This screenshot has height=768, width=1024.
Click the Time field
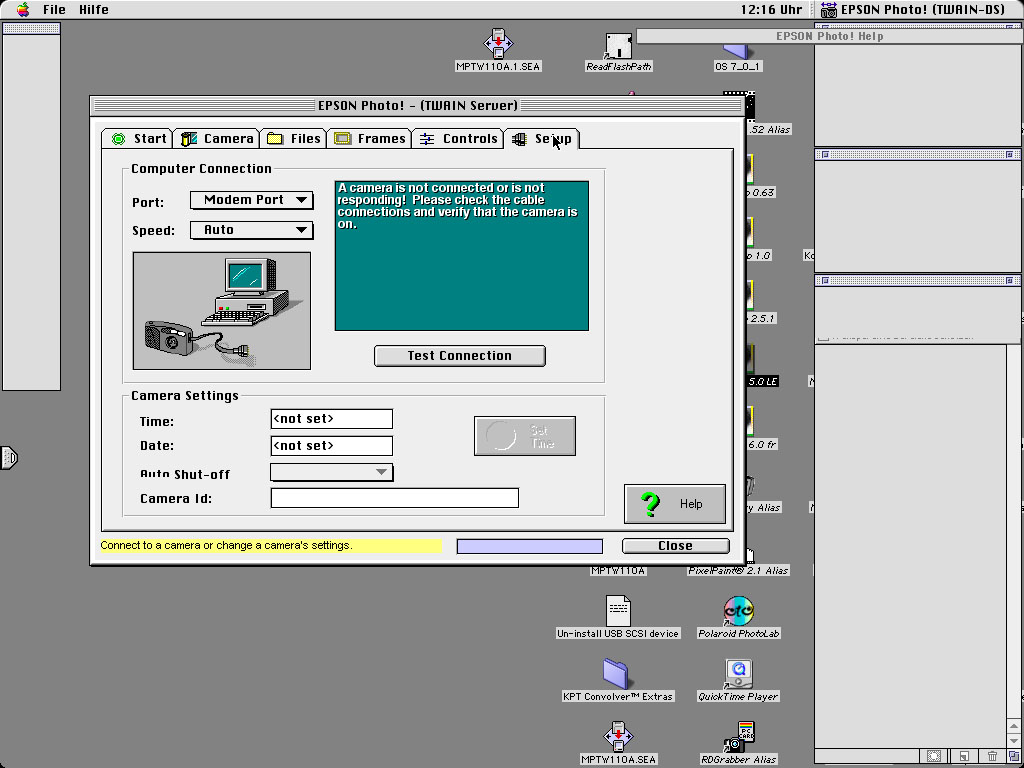coord(332,419)
